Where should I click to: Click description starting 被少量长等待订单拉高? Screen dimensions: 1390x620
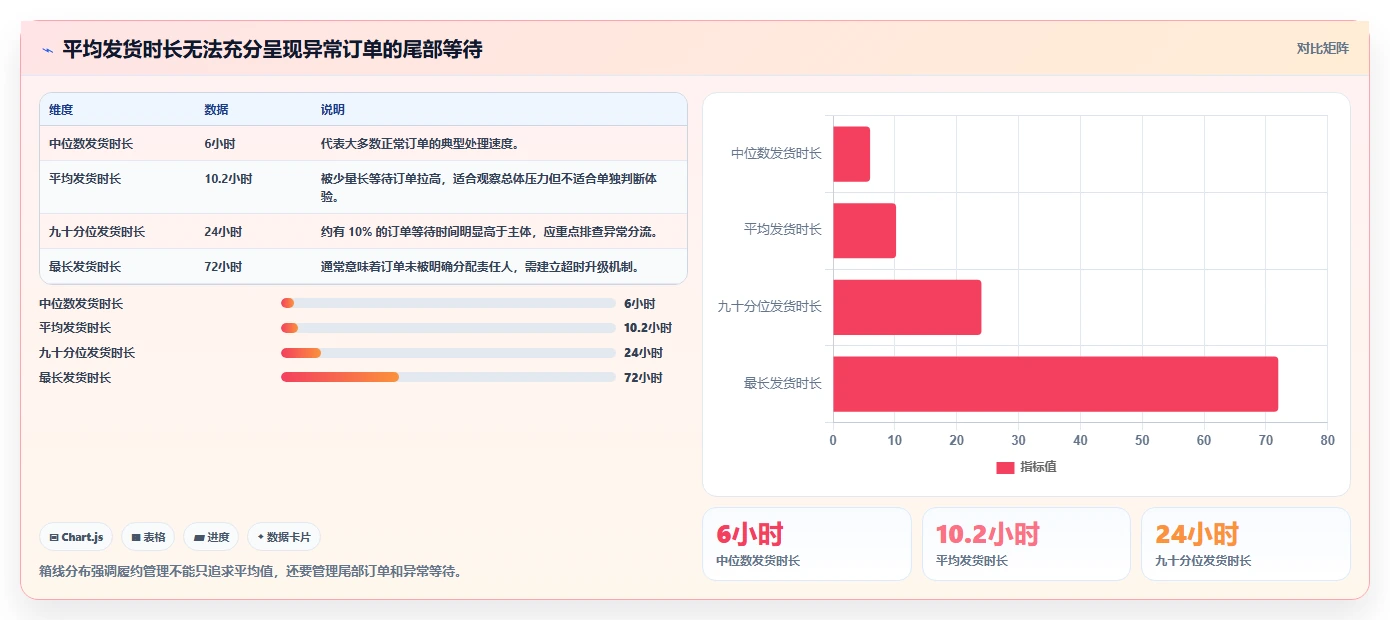489,188
